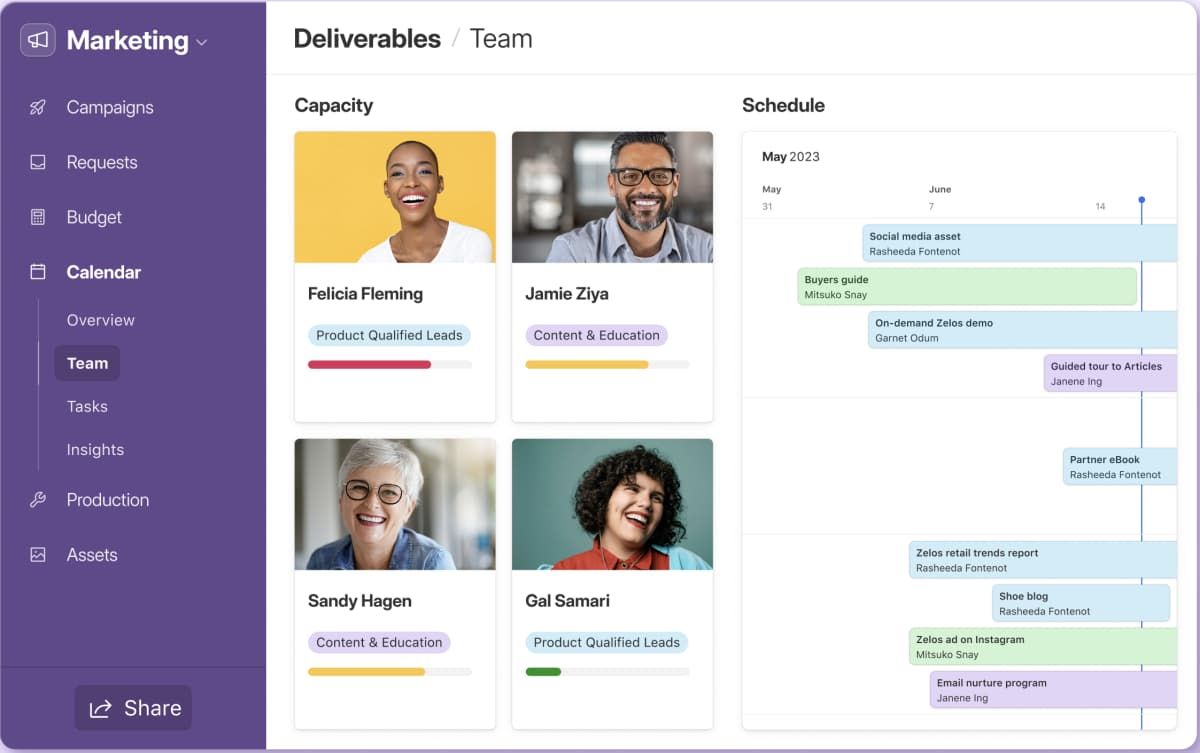This screenshot has height=753, width=1200.
Task: Click the Campaigns rocket icon
Action: coord(38,108)
